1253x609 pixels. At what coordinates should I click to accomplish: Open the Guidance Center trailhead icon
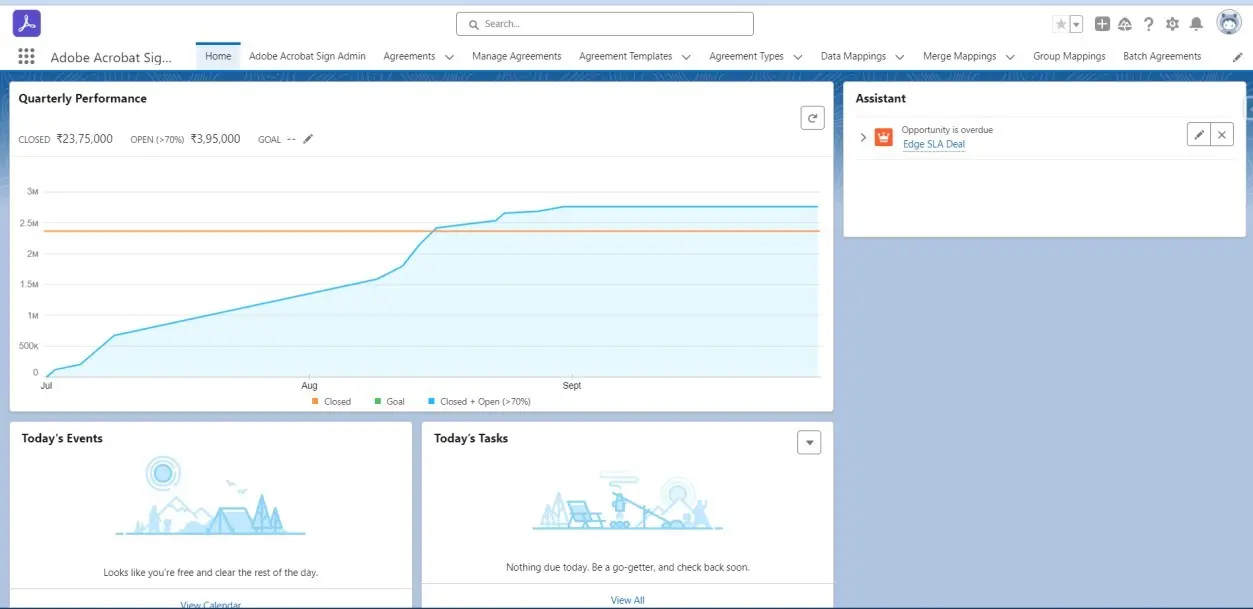1125,24
